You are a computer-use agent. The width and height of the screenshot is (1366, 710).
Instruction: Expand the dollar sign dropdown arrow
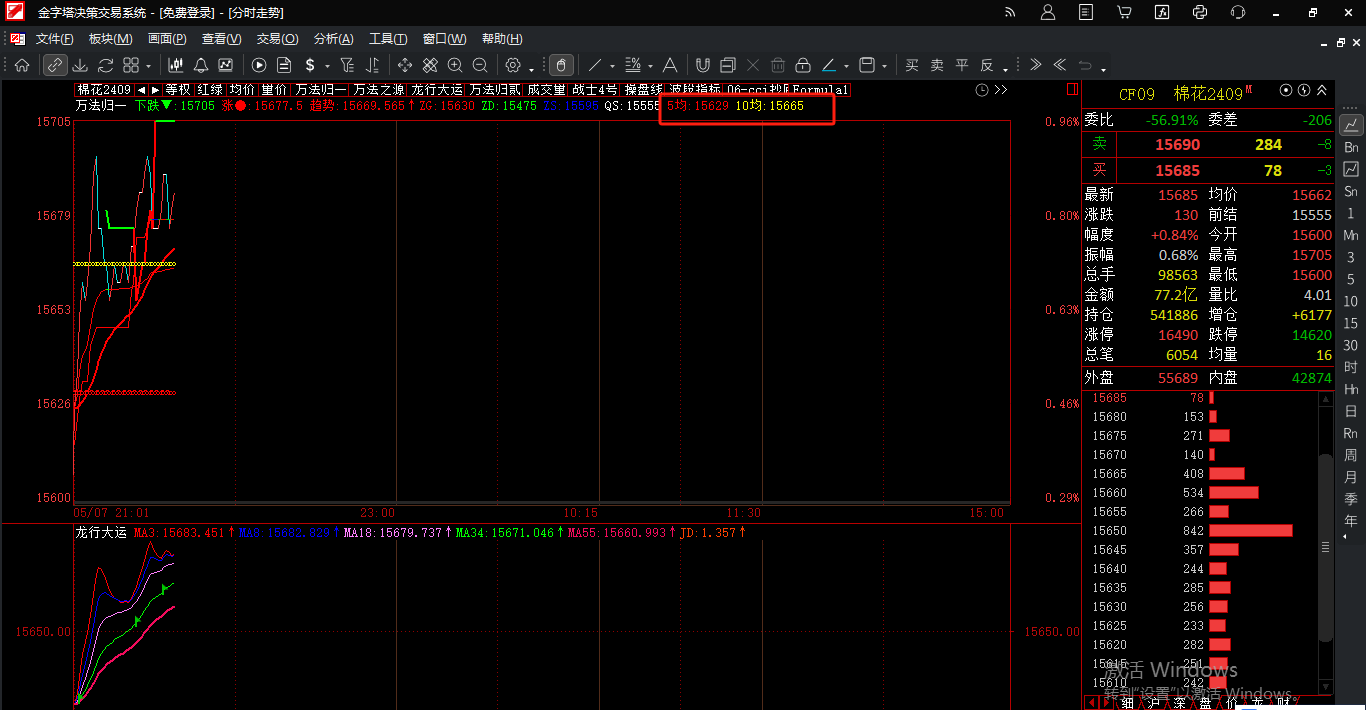pos(327,67)
